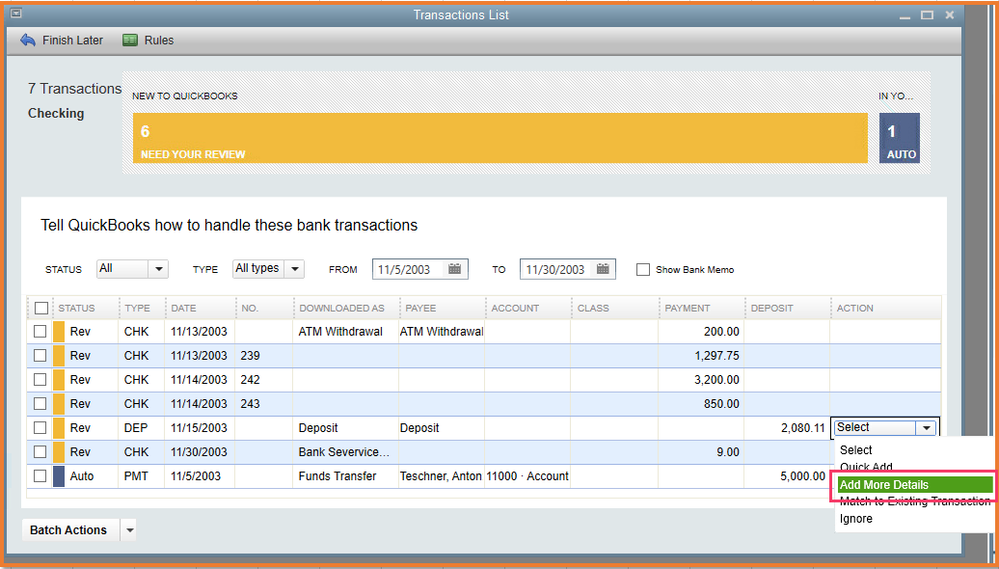Open the TO date calendar picker
The height and width of the screenshot is (569, 999).
pyautogui.click(x=603, y=269)
